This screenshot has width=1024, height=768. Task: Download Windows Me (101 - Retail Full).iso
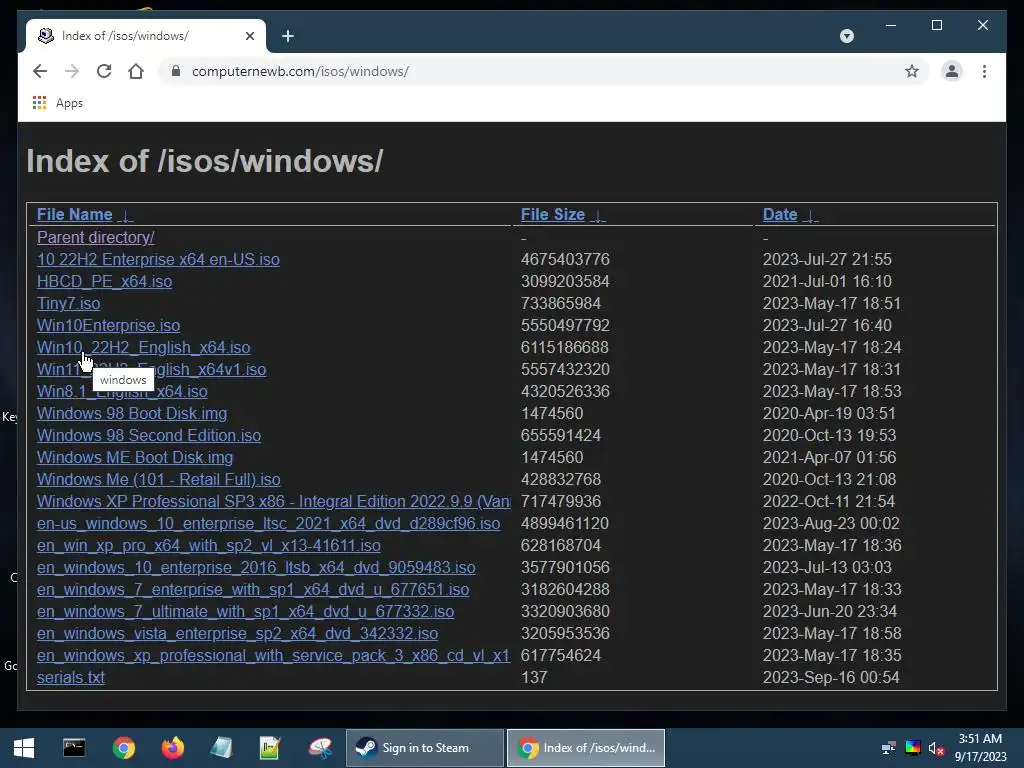[x=159, y=479]
